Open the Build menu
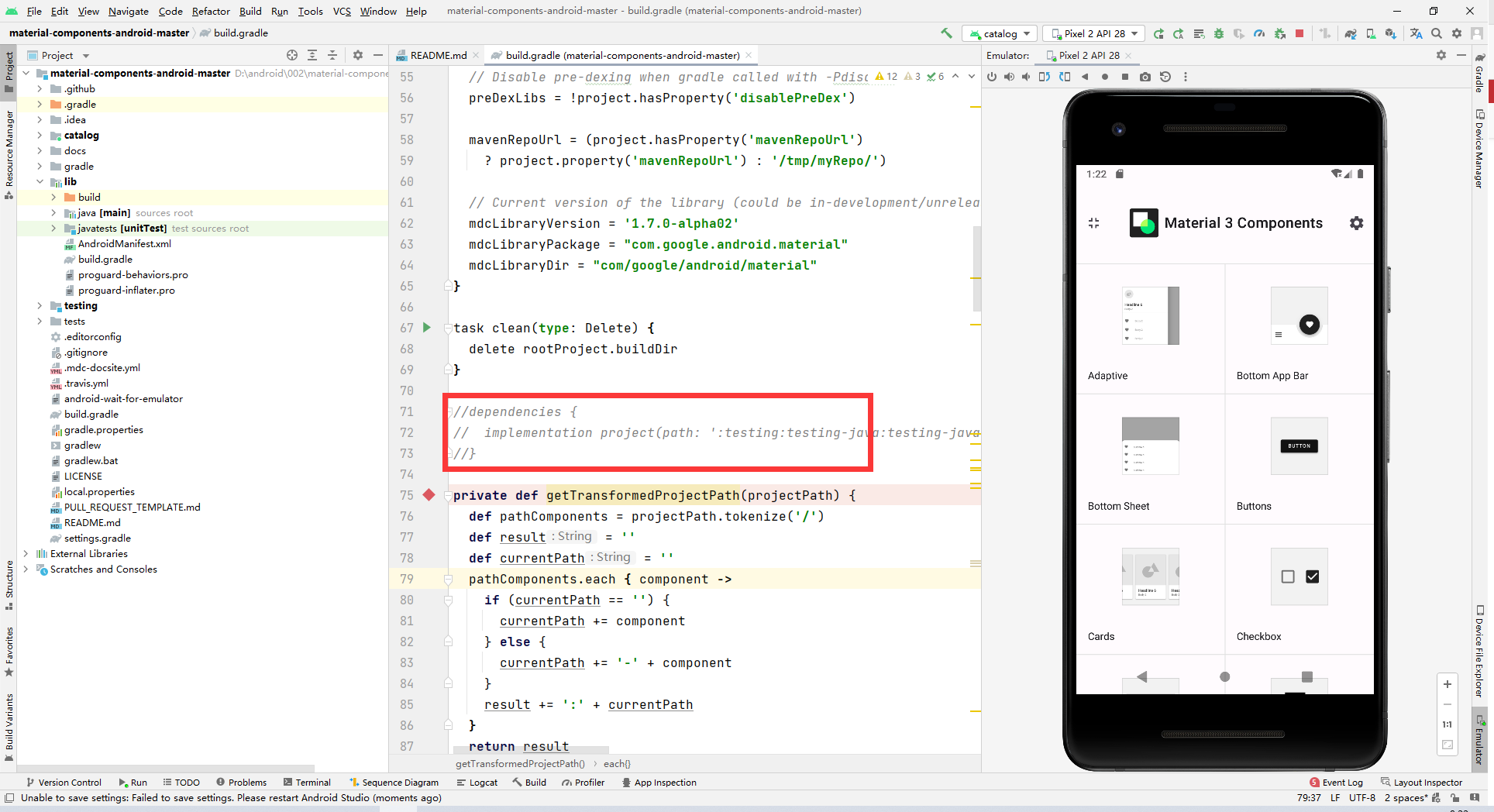Image resolution: width=1494 pixels, height=812 pixels. click(x=250, y=11)
